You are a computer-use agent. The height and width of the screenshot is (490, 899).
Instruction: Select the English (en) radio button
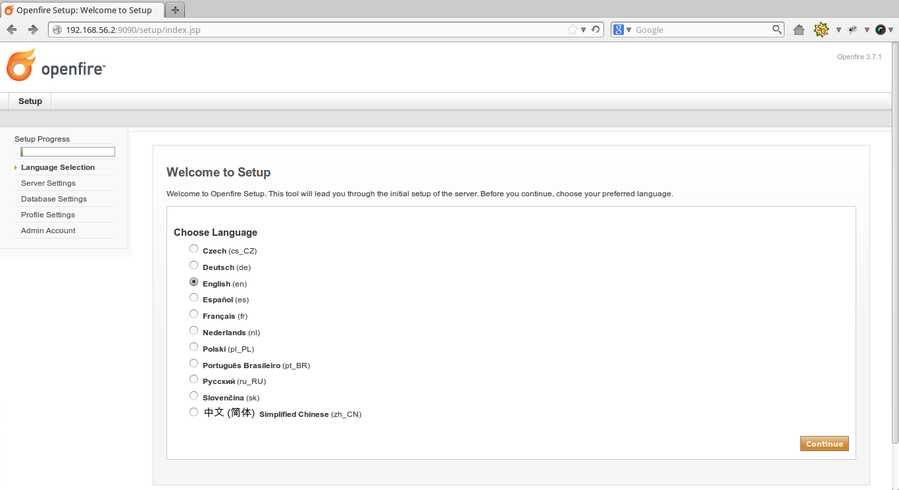coord(194,282)
